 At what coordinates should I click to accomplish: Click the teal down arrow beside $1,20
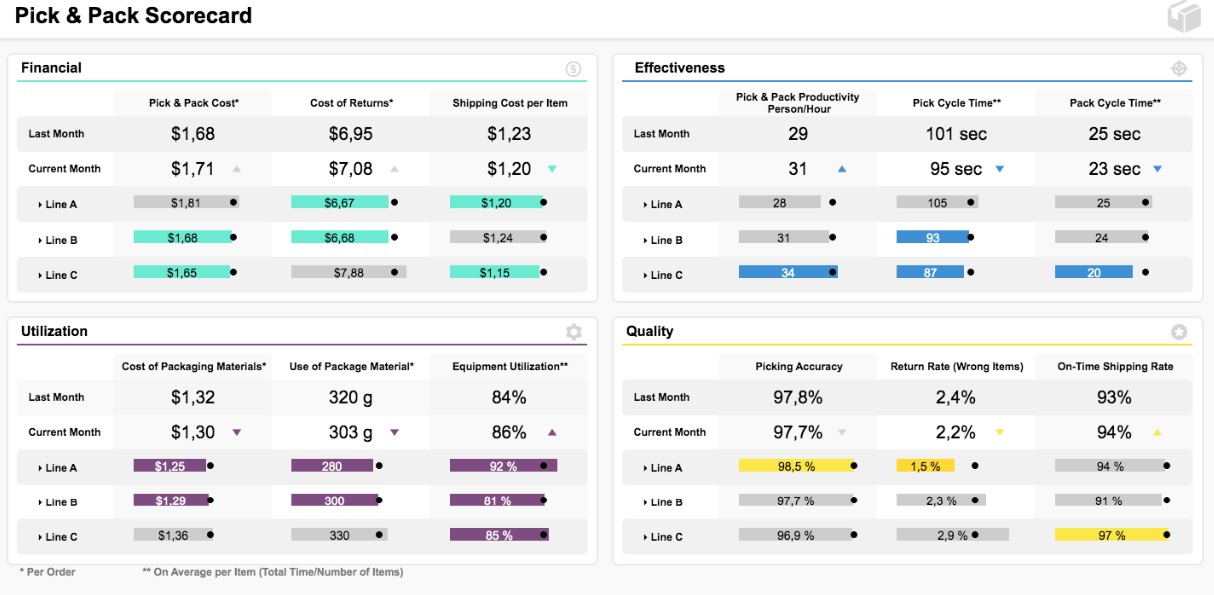(552, 170)
